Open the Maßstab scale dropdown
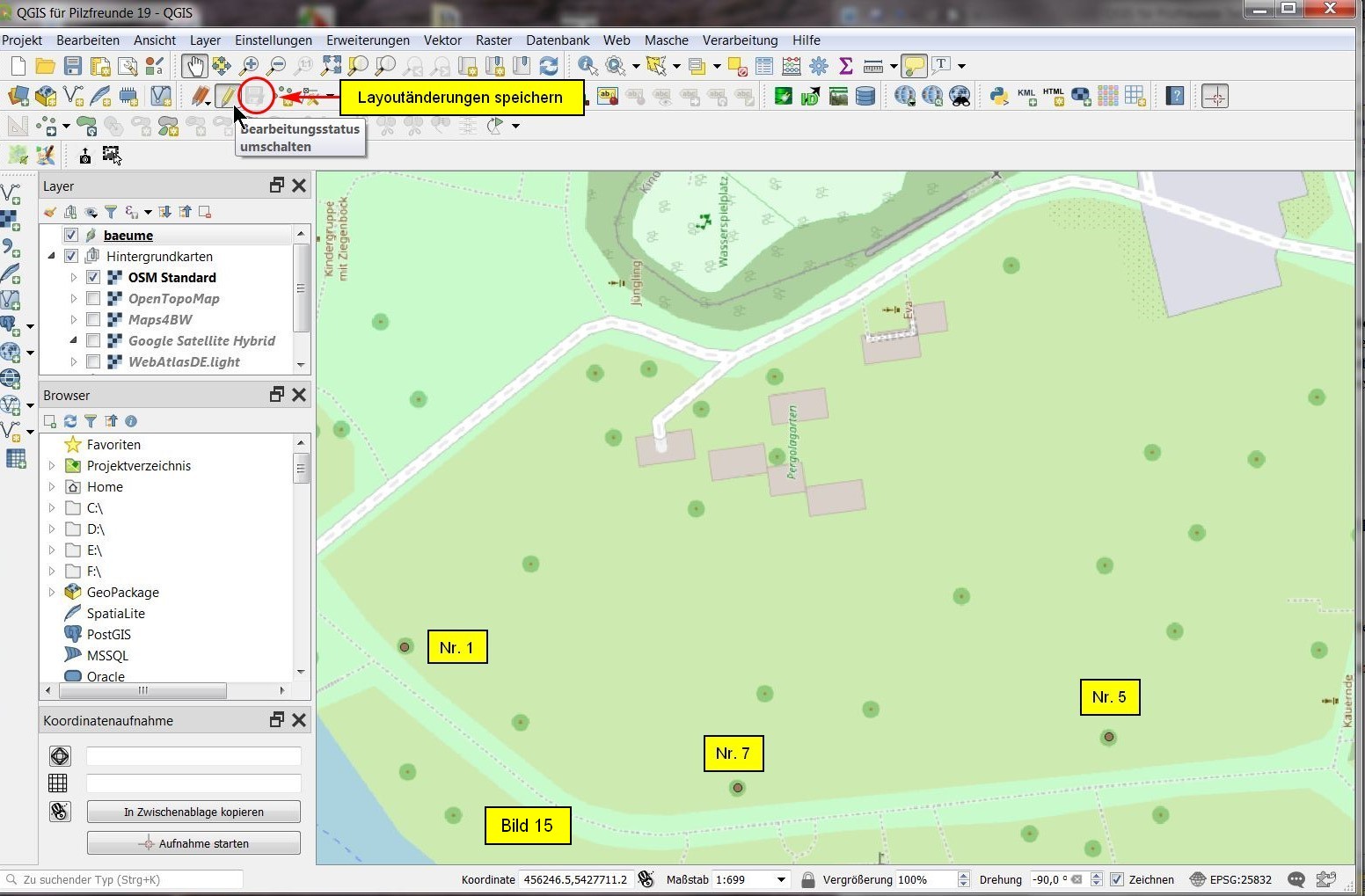This screenshot has height=896, width=1365. point(780,879)
